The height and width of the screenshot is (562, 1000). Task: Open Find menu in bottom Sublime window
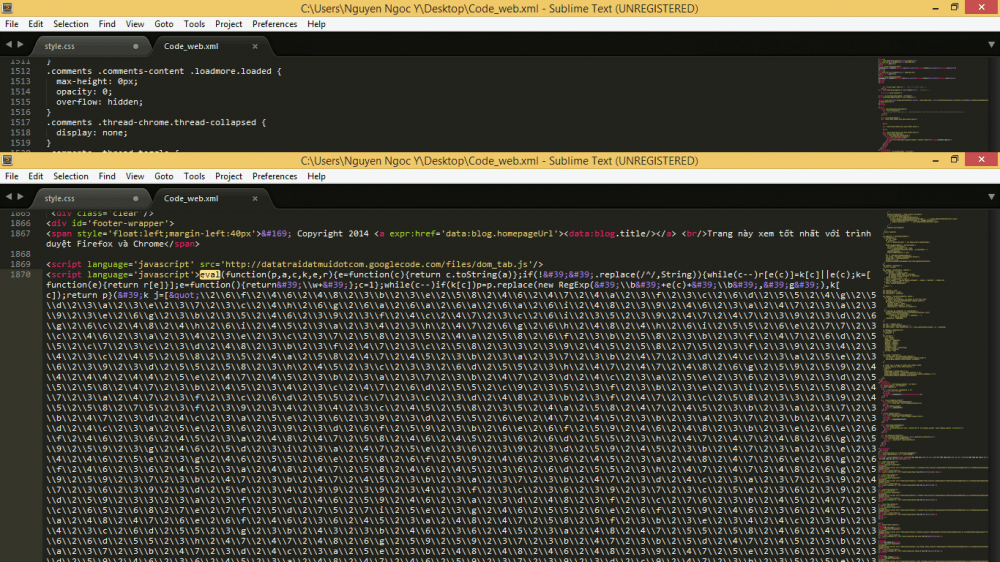(107, 177)
